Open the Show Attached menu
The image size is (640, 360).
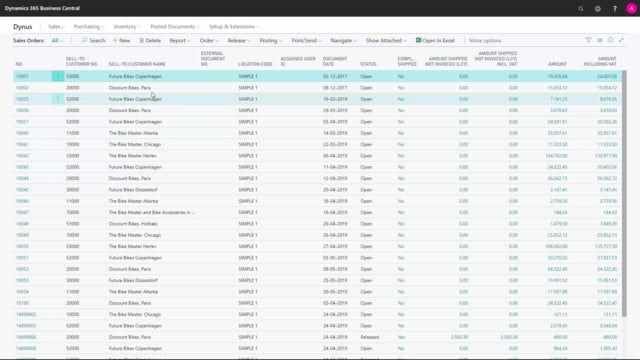[x=386, y=40]
